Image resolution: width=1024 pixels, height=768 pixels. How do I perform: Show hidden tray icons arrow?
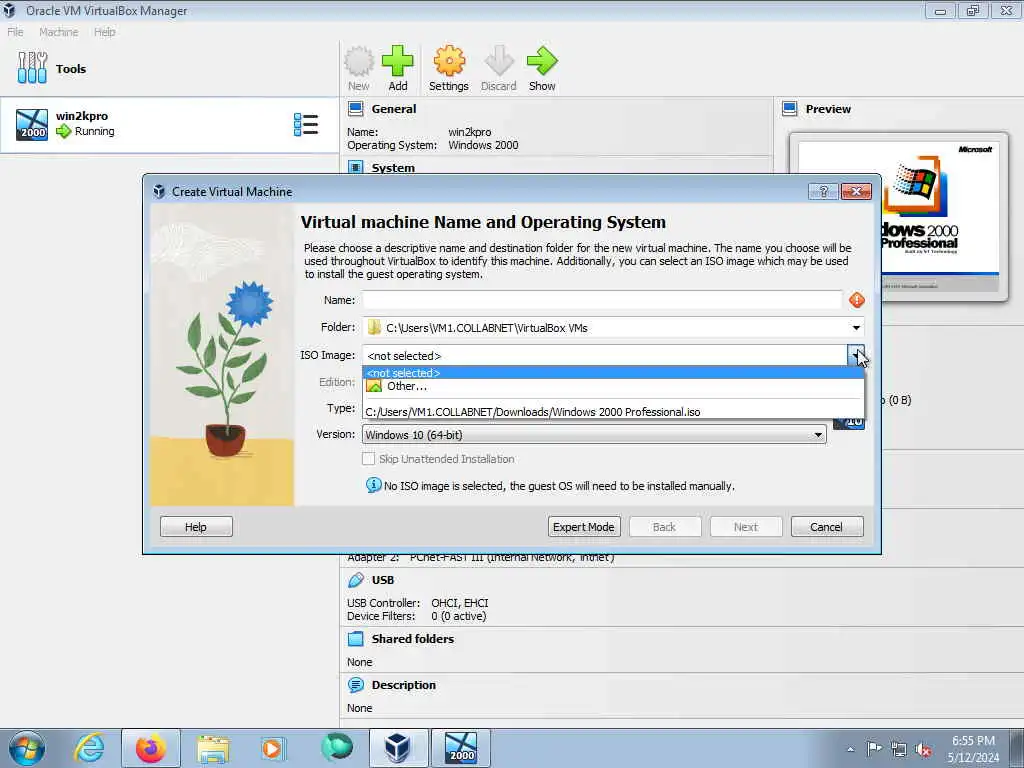point(850,749)
